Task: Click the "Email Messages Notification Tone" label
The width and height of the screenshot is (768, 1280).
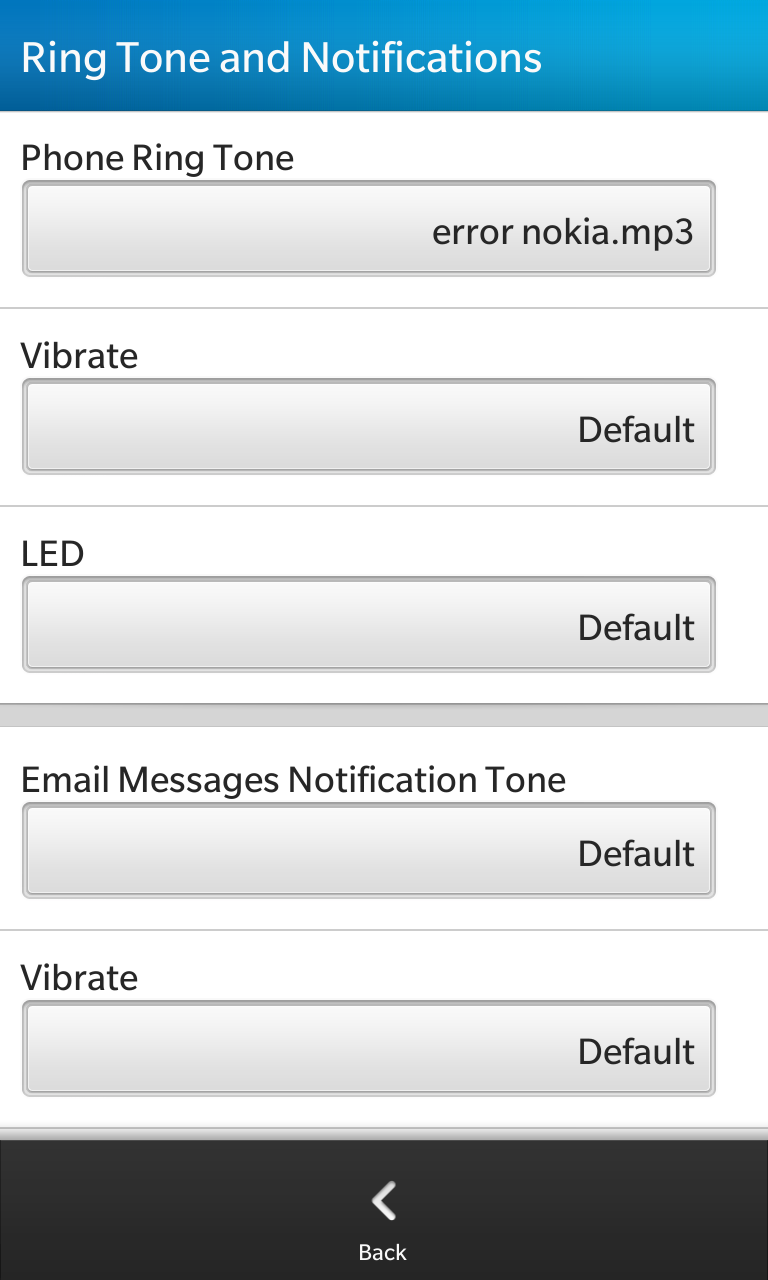Action: [x=293, y=780]
